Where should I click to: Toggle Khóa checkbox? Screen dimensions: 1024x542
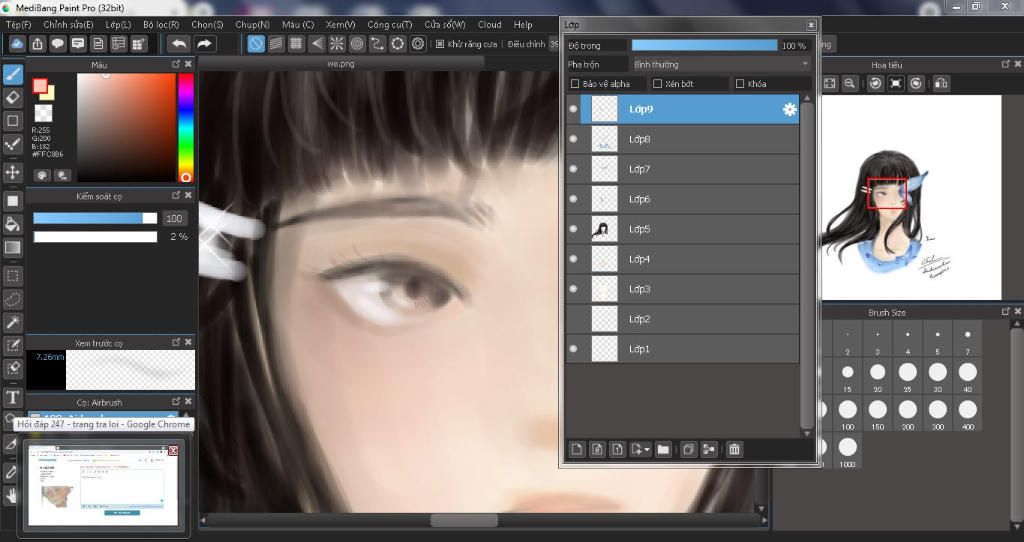coord(740,84)
